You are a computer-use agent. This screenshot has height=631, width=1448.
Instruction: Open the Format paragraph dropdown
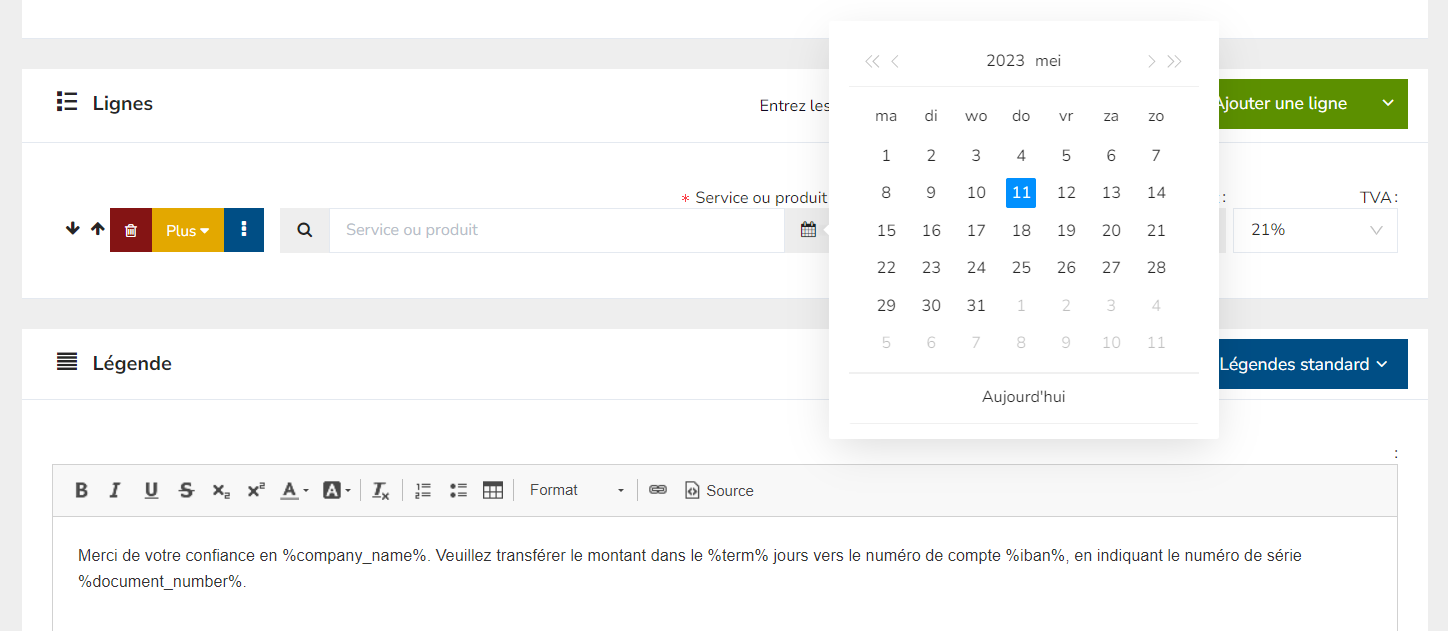576,490
